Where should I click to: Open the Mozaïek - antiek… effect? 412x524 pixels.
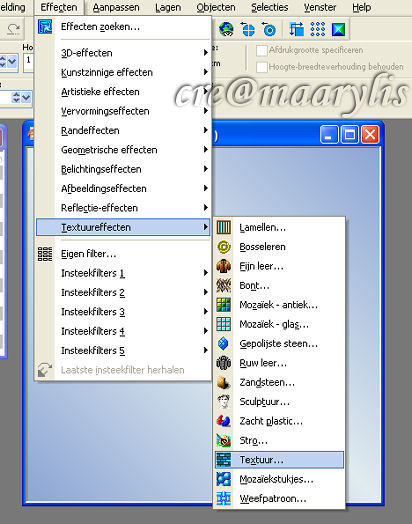279,305
